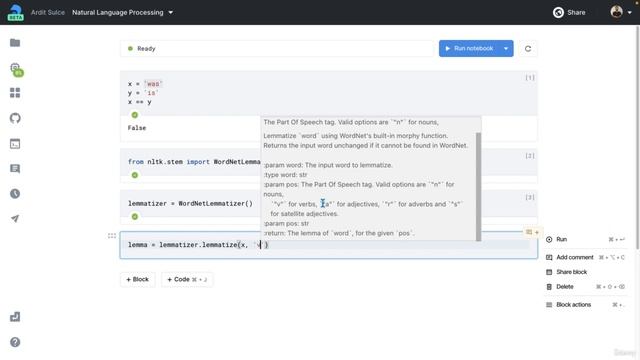
Task: Add a new block with + Block
Action: pyautogui.click(x=138, y=280)
